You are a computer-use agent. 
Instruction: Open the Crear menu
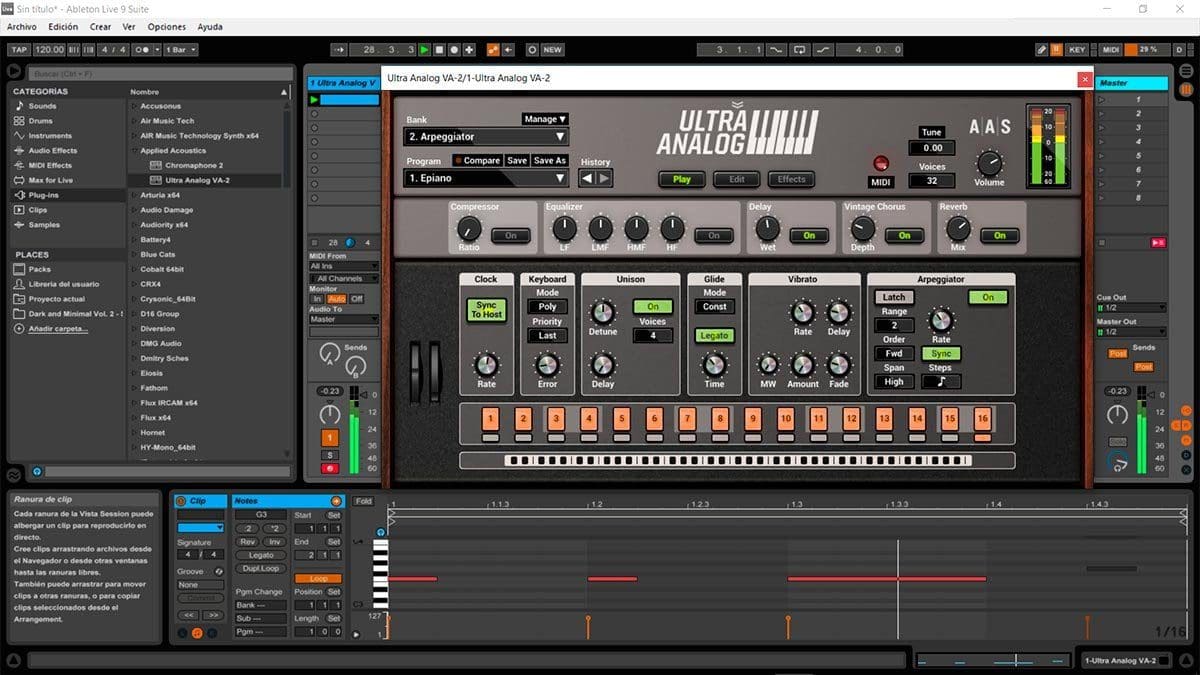100,27
